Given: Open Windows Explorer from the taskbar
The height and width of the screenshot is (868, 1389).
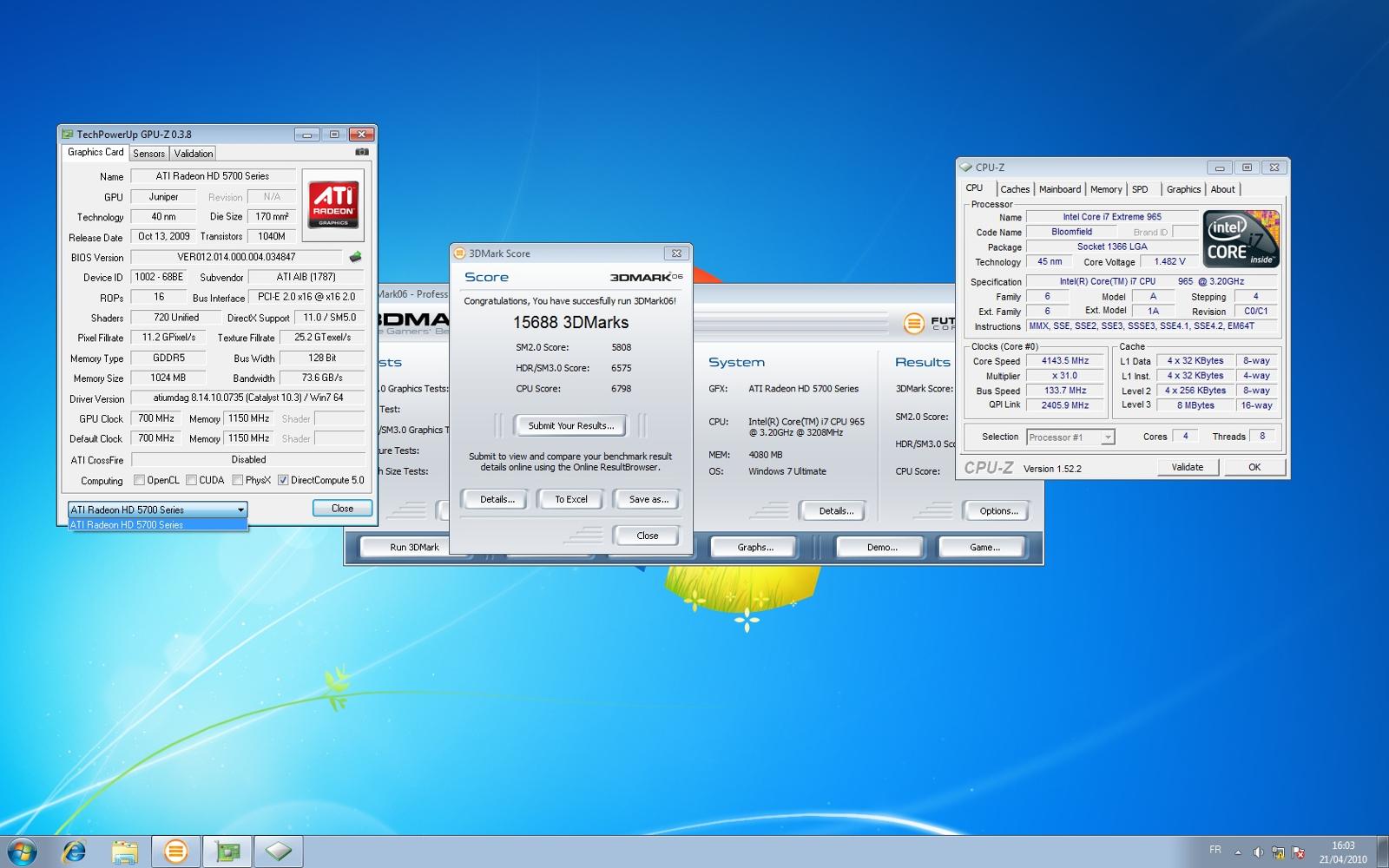Looking at the screenshot, I should (125, 852).
